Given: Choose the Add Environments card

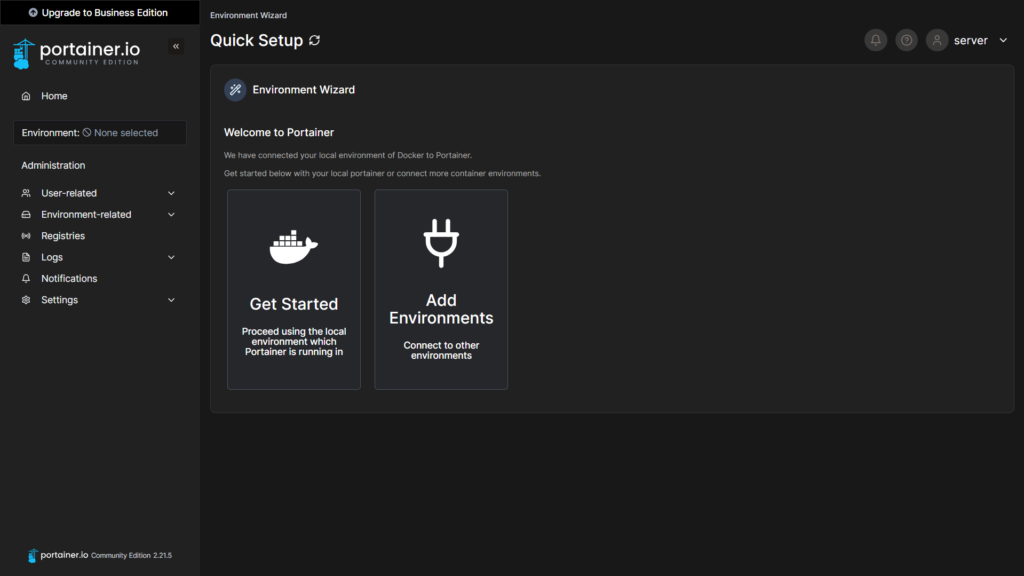Looking at the screenshot, I should click(x=441, y=290).
